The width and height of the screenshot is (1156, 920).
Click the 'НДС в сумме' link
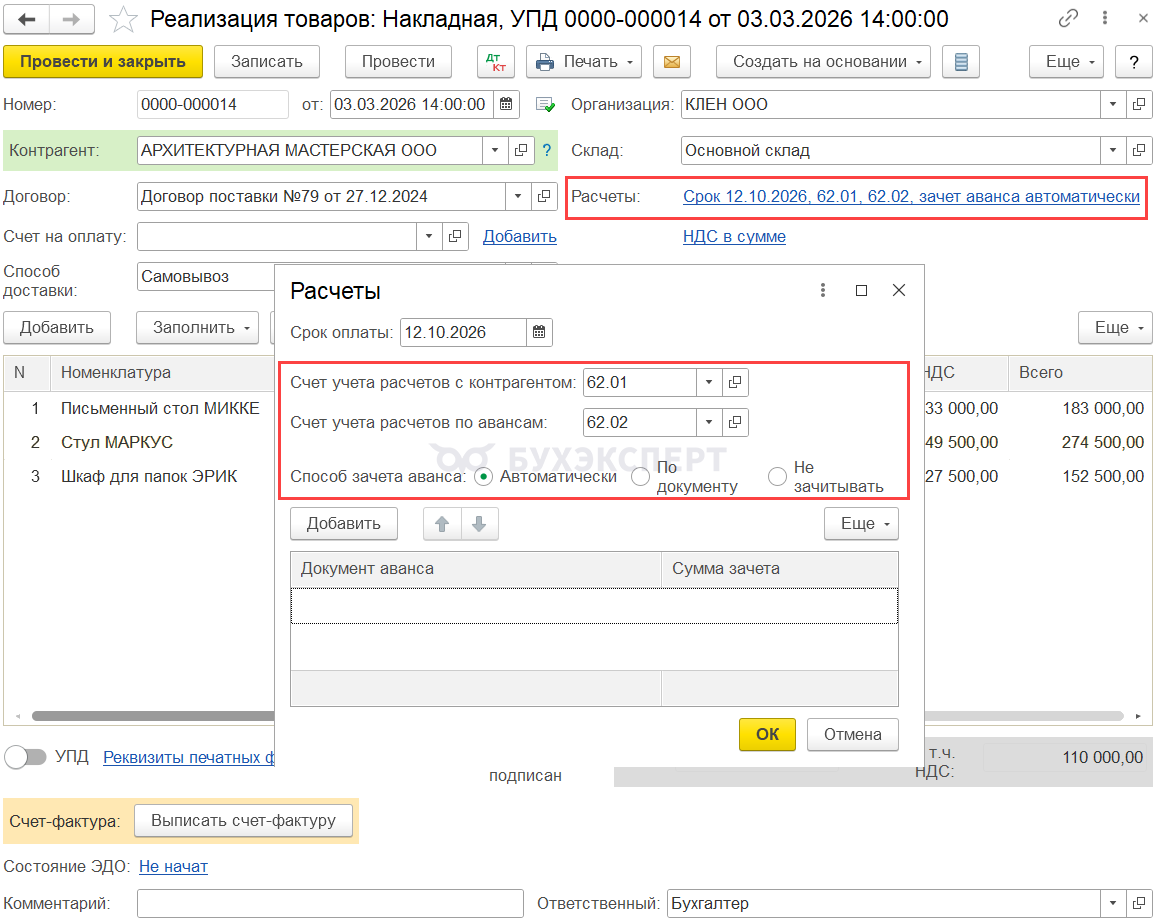[734, 237]
